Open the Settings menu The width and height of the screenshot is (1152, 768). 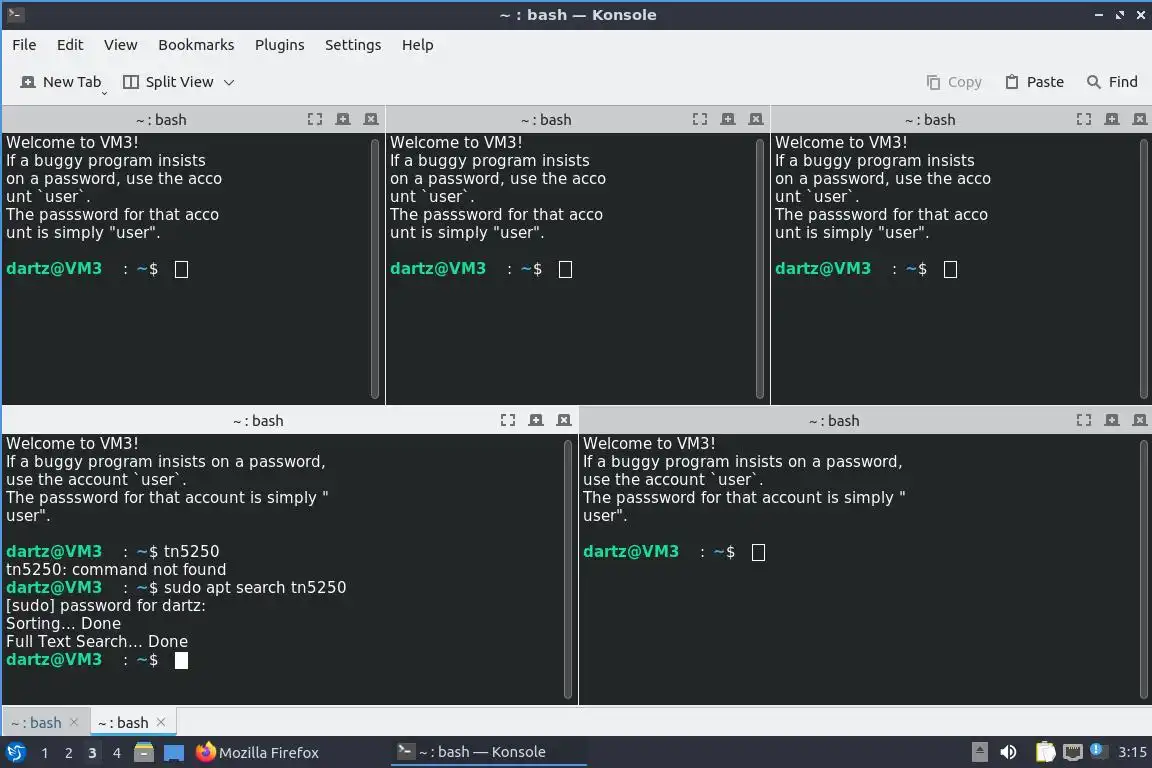pyautogui.click(x=353, y=45)
